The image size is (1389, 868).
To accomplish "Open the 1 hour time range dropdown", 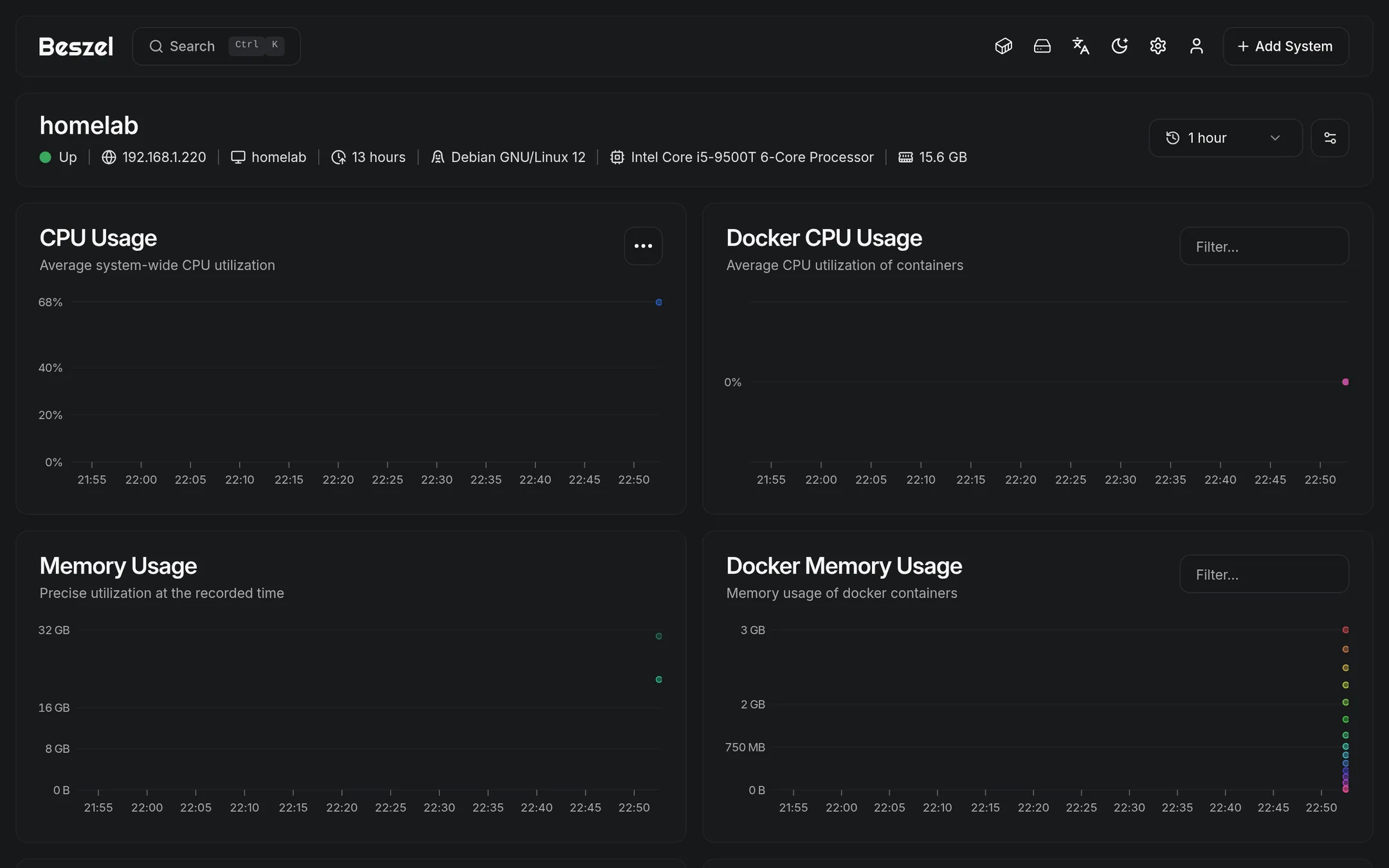I will point(1225,138).
